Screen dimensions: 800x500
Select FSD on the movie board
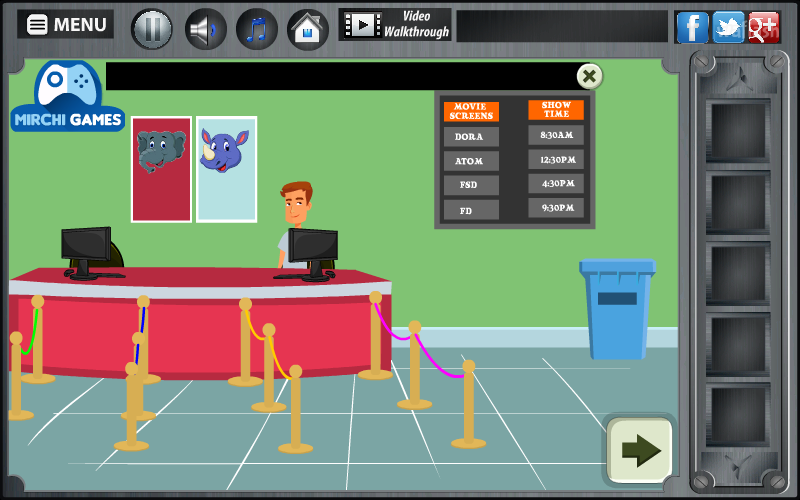(x=471, y=185)
